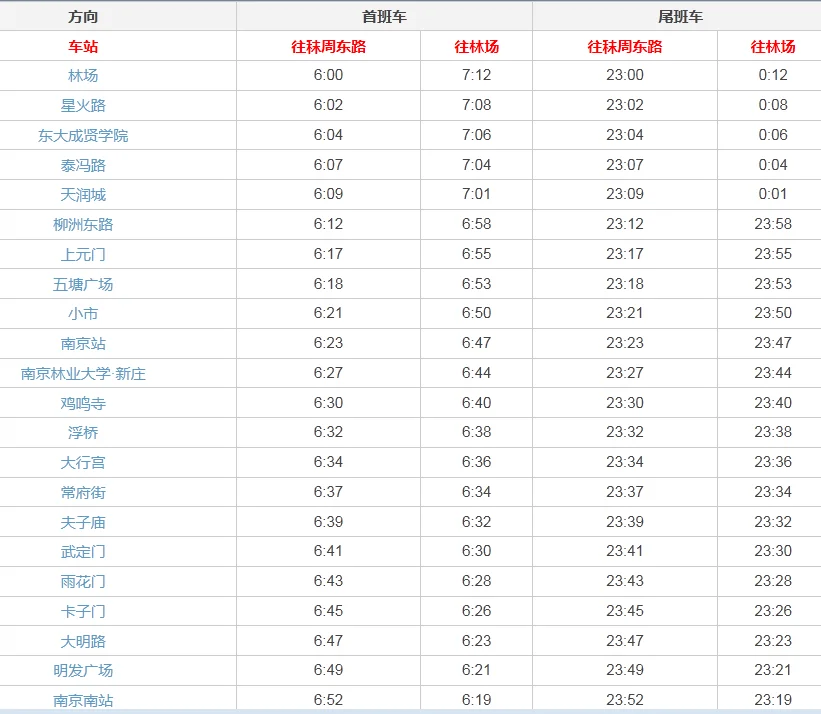Screen dimensions: 821x714
Task: Open the 南京南站 station link
Action: [x=83, y=700]
